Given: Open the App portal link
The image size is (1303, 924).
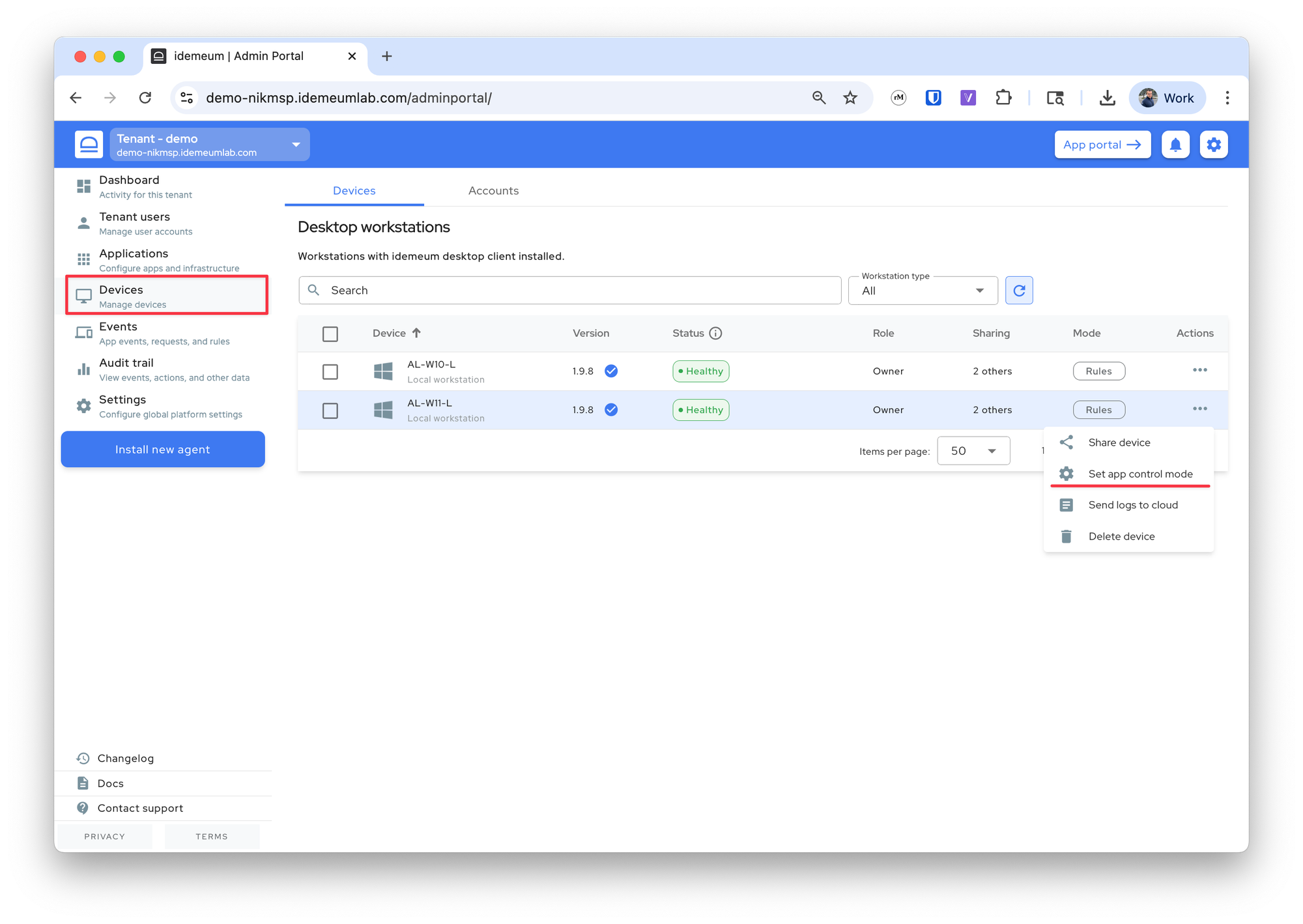Looking at the screenshot, I should [x=1102, y=145].
